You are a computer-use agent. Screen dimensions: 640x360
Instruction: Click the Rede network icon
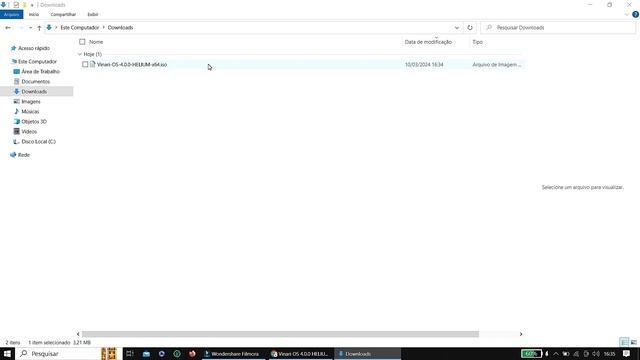(13, 155)
